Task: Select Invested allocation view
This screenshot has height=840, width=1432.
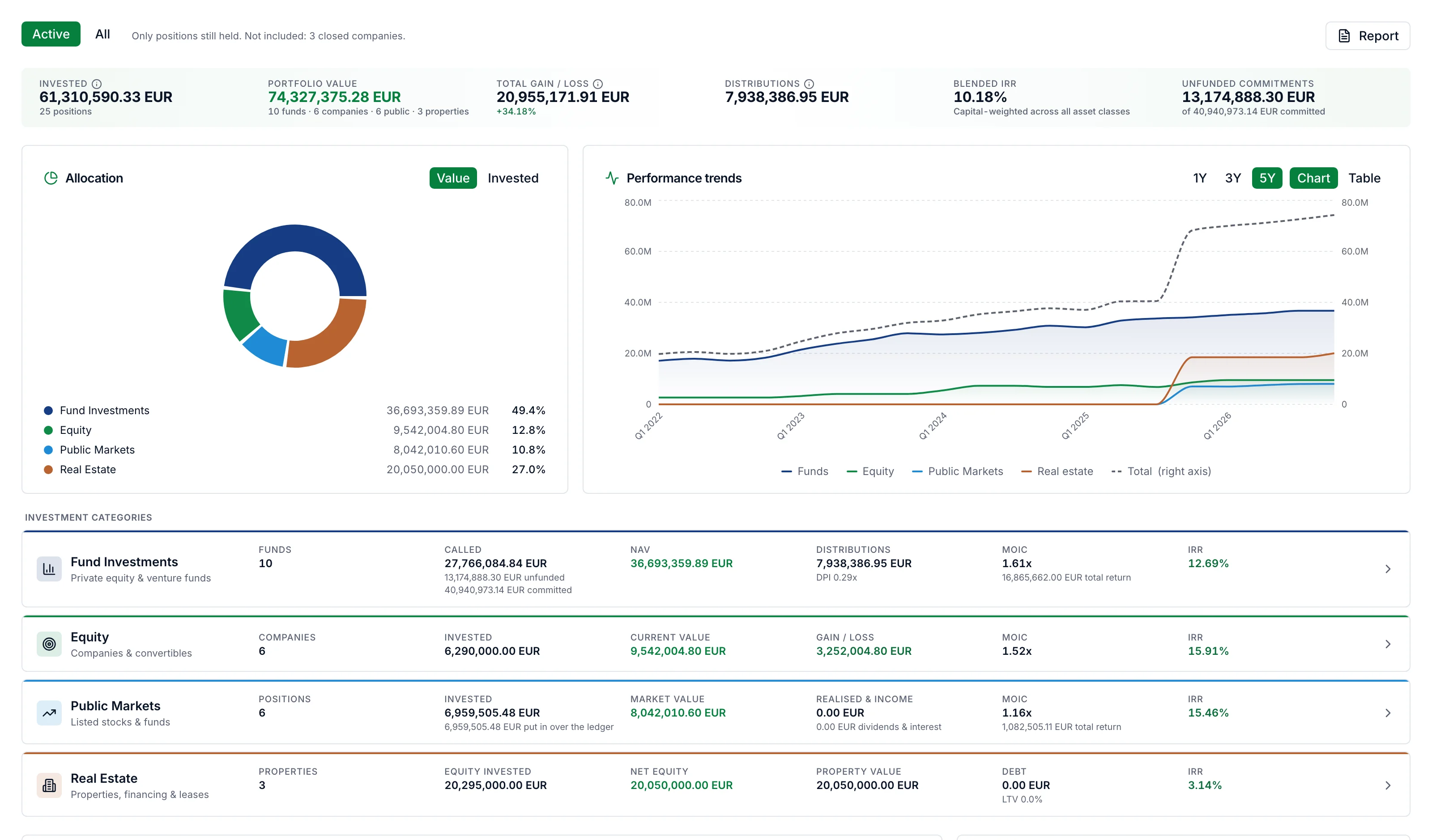Action: 513,178
